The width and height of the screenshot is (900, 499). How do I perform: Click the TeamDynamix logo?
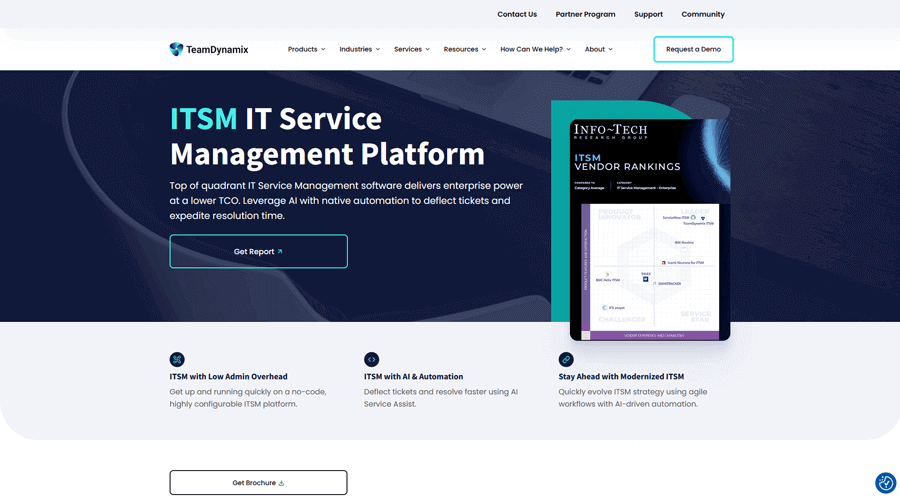(209, 49)
